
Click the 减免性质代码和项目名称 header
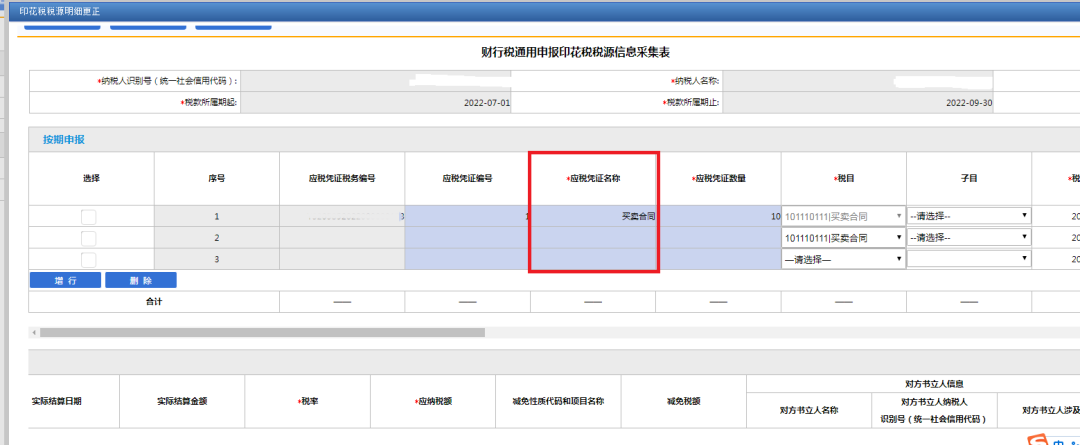(558, 402)
